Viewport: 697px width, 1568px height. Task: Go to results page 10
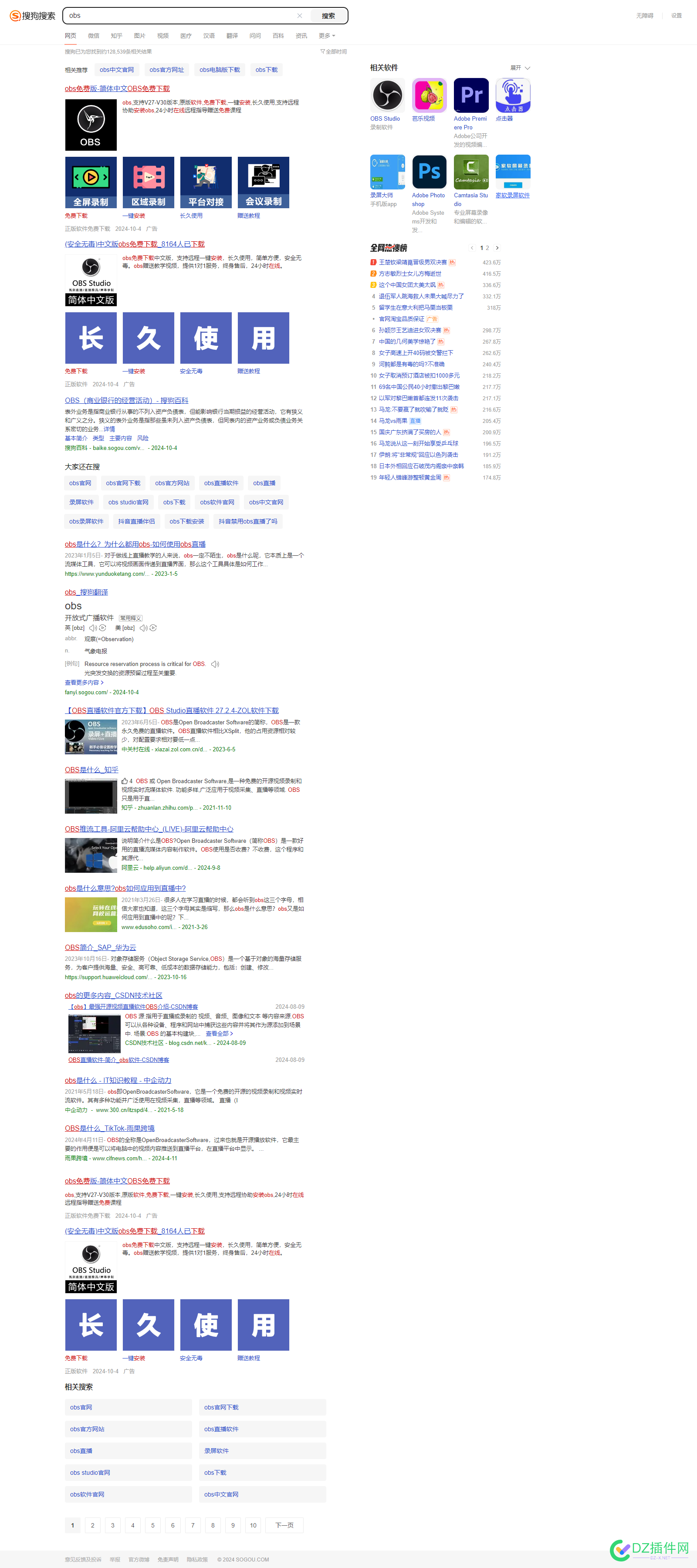(253, 1525)
